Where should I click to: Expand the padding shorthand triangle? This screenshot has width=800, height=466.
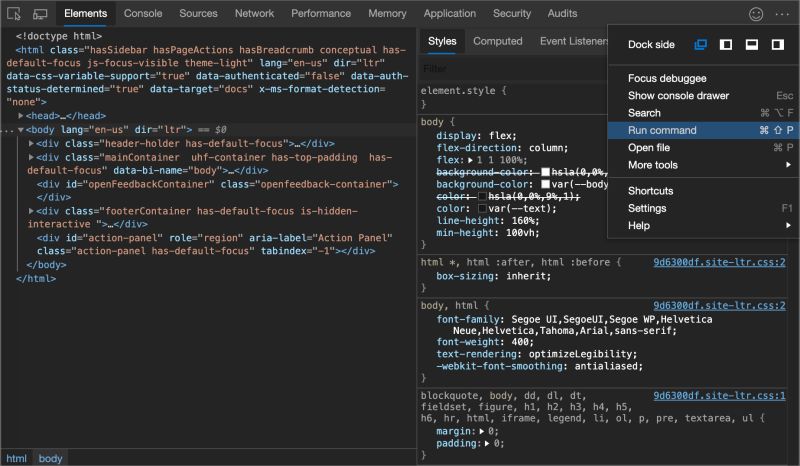point(487,444)
